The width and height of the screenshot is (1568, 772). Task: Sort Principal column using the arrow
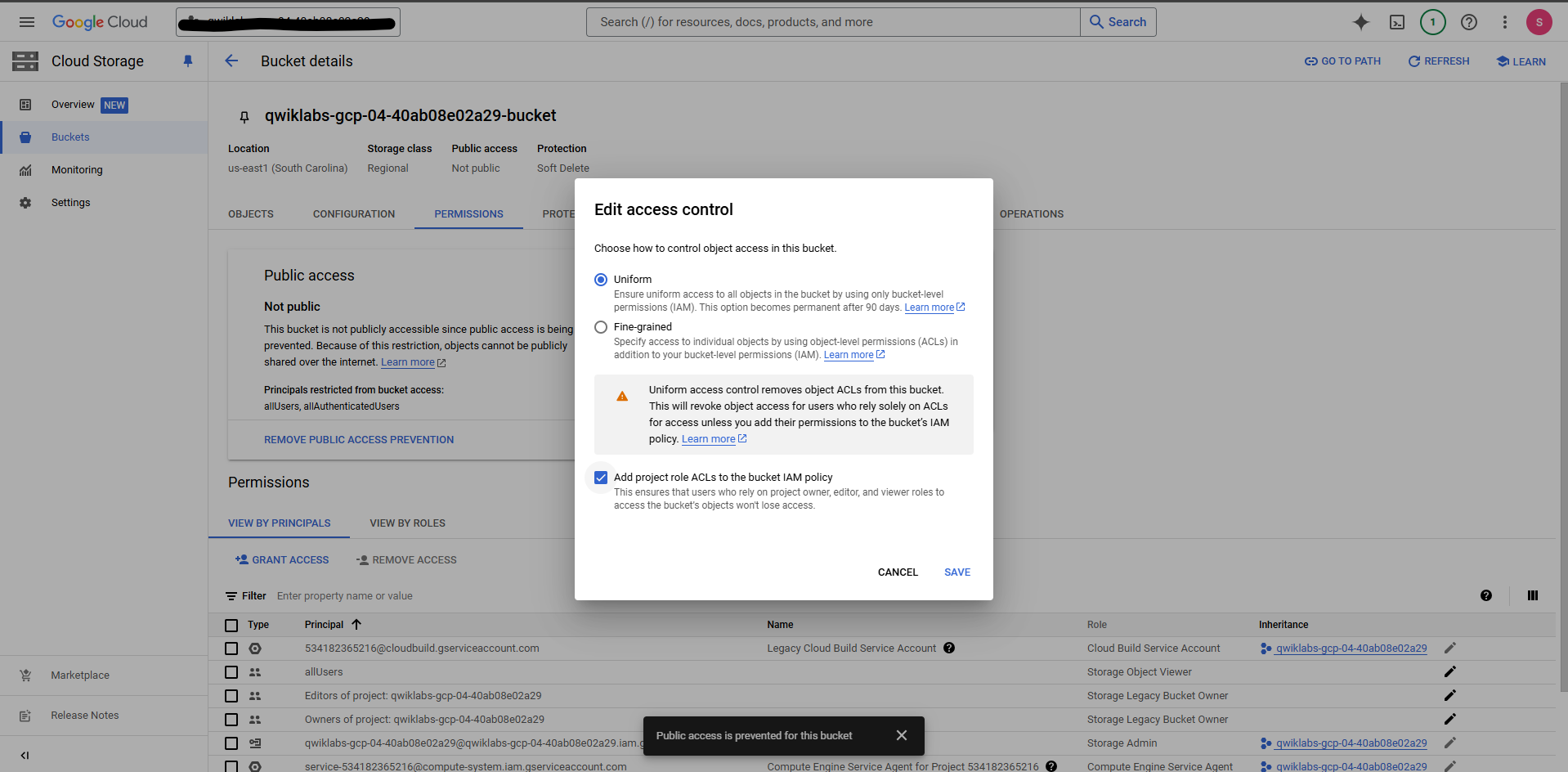(356, 624)
